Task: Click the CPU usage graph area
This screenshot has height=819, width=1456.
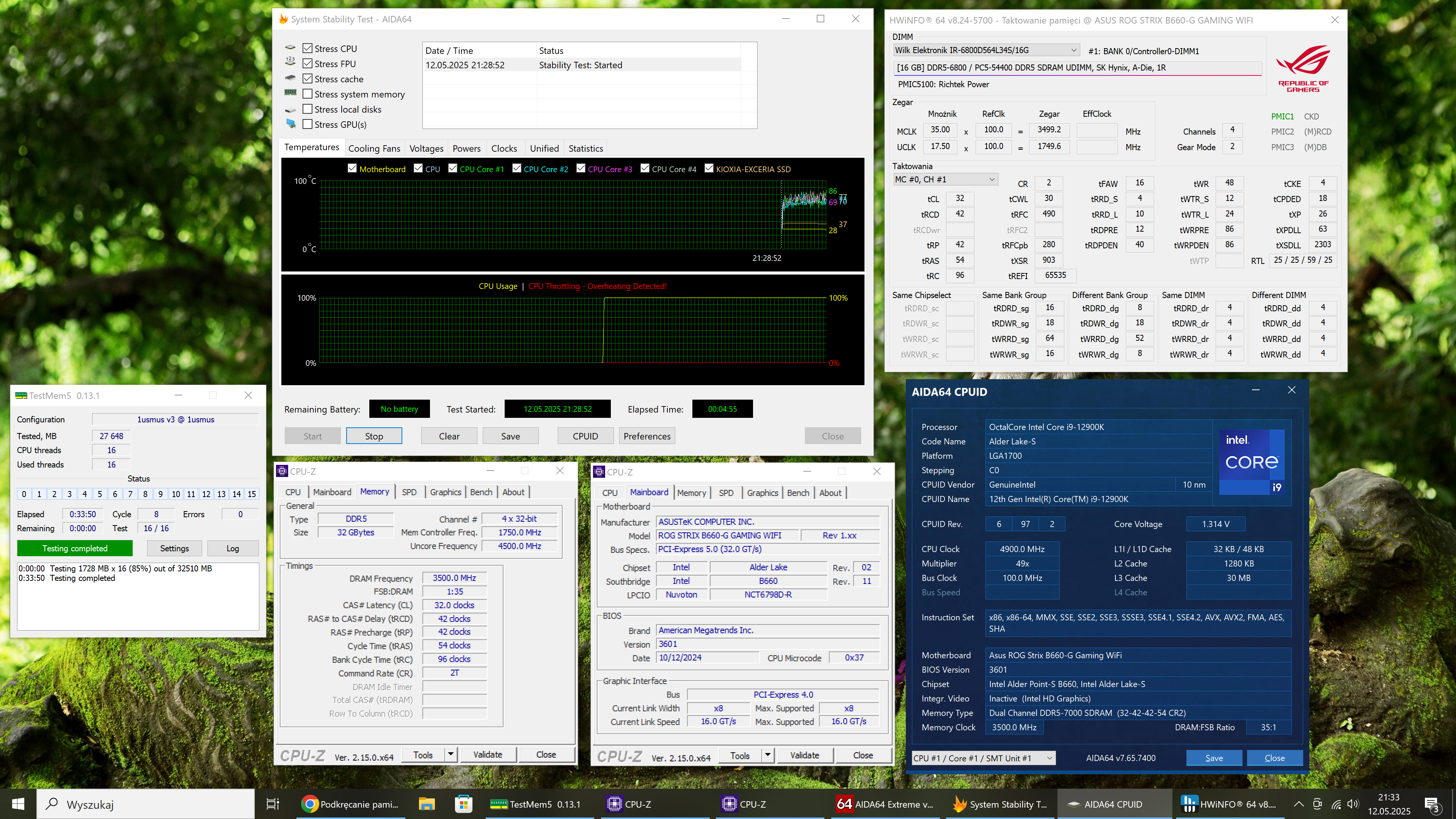Action: point(572,330)
